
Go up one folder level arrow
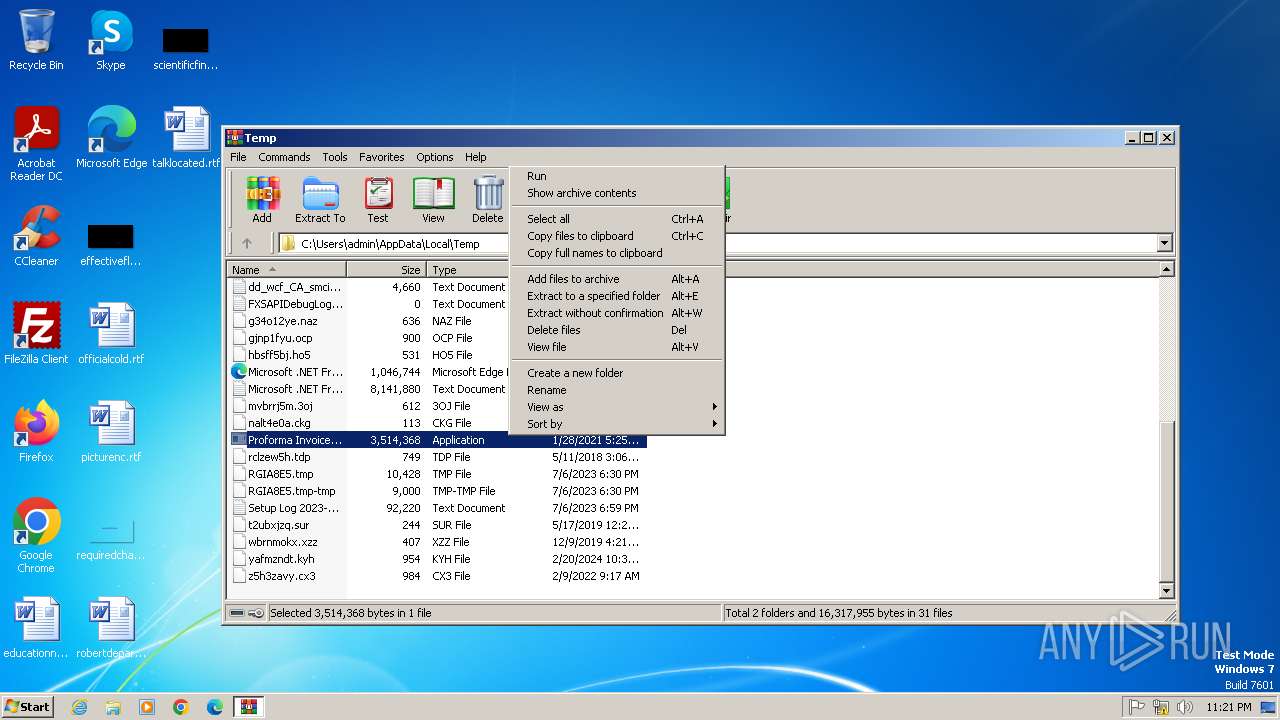[247, 243]
